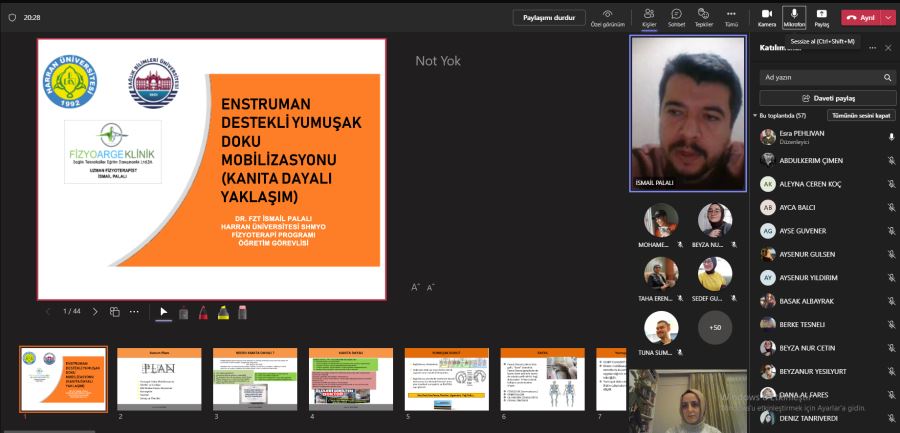Mute the Mikrofon button
The height and width of the screenshot is (433, 900).
(x=794, y=17)
